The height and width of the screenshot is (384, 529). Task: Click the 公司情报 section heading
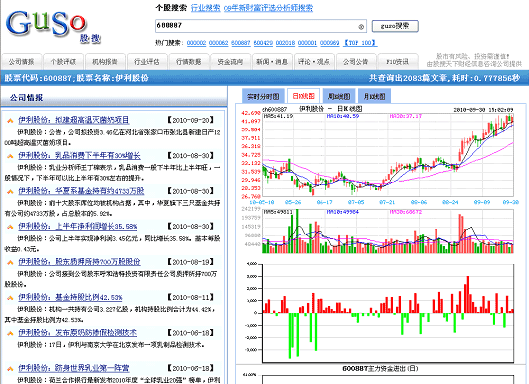click(x=26, y=98)
